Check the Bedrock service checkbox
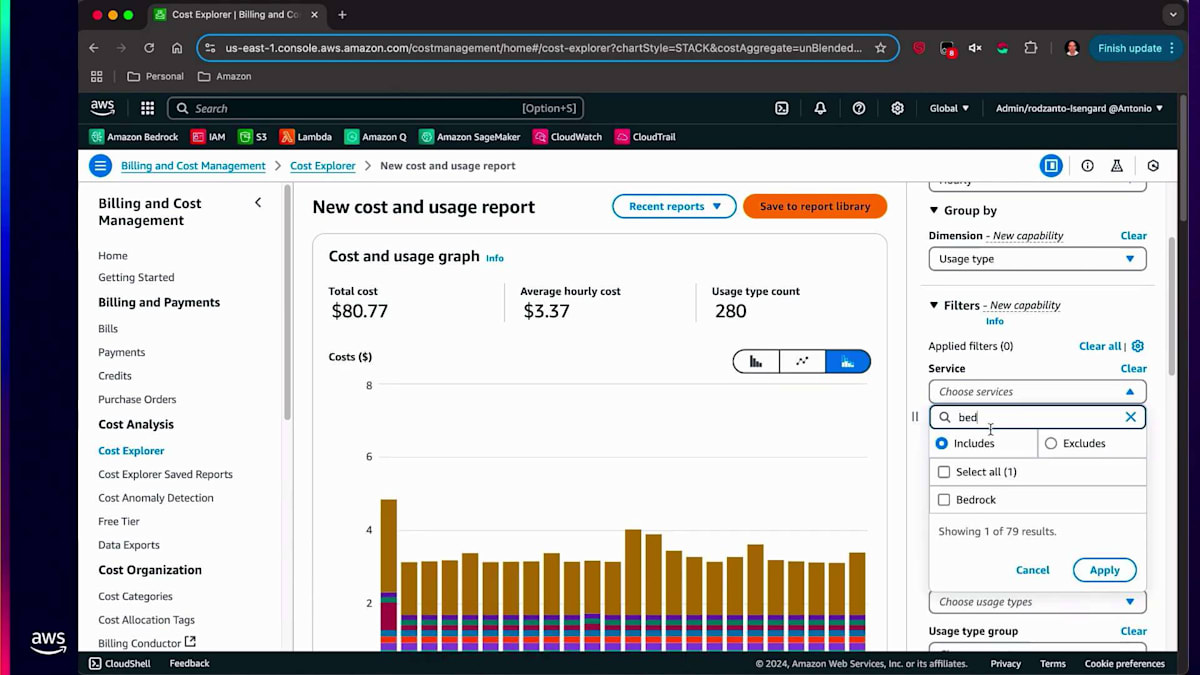This screenshot has width=1200, height=675. coord(944,500)
